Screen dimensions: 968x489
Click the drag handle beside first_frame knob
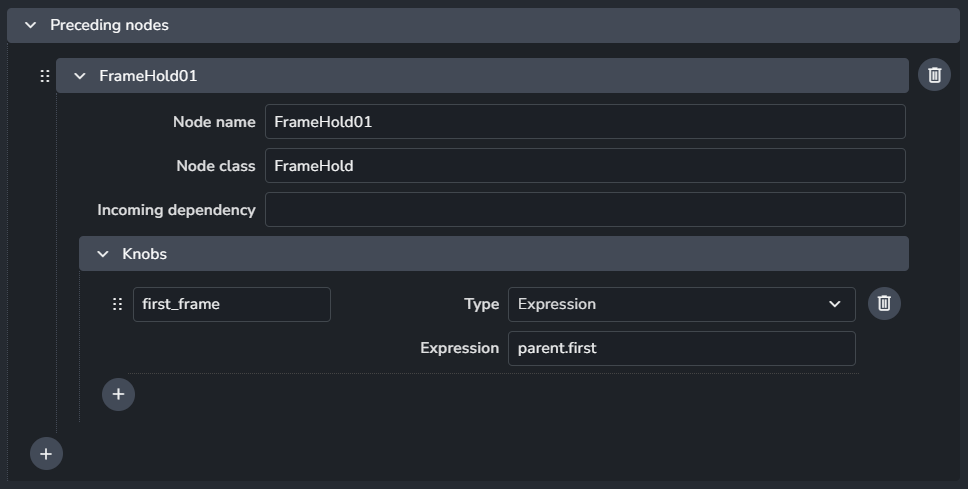point(118,304)
